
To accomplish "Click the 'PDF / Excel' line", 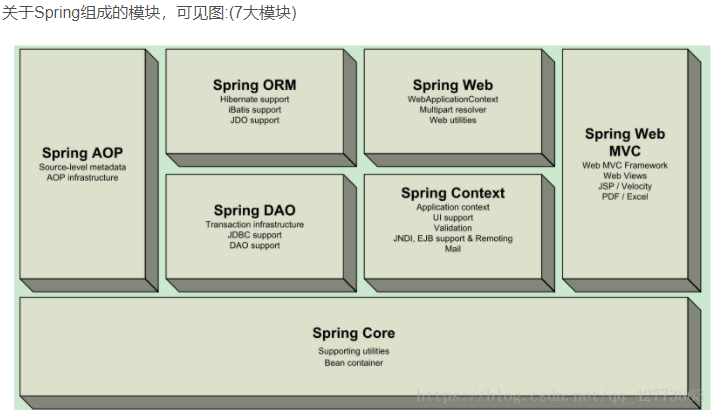I will coord(625,197).
